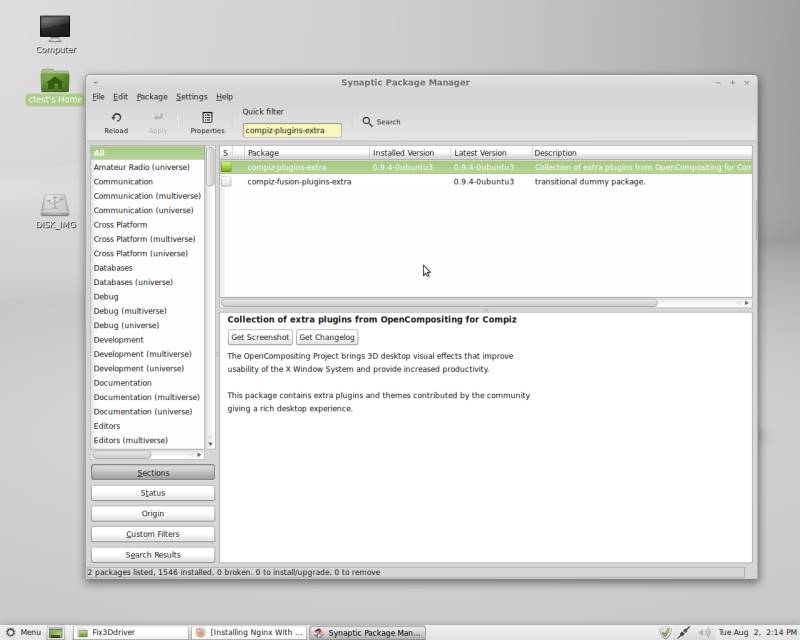Select compiz-fusion-plugins-extra package name
Image resolution: width=800 pixels, height=640 pixels.
point(299,182)
